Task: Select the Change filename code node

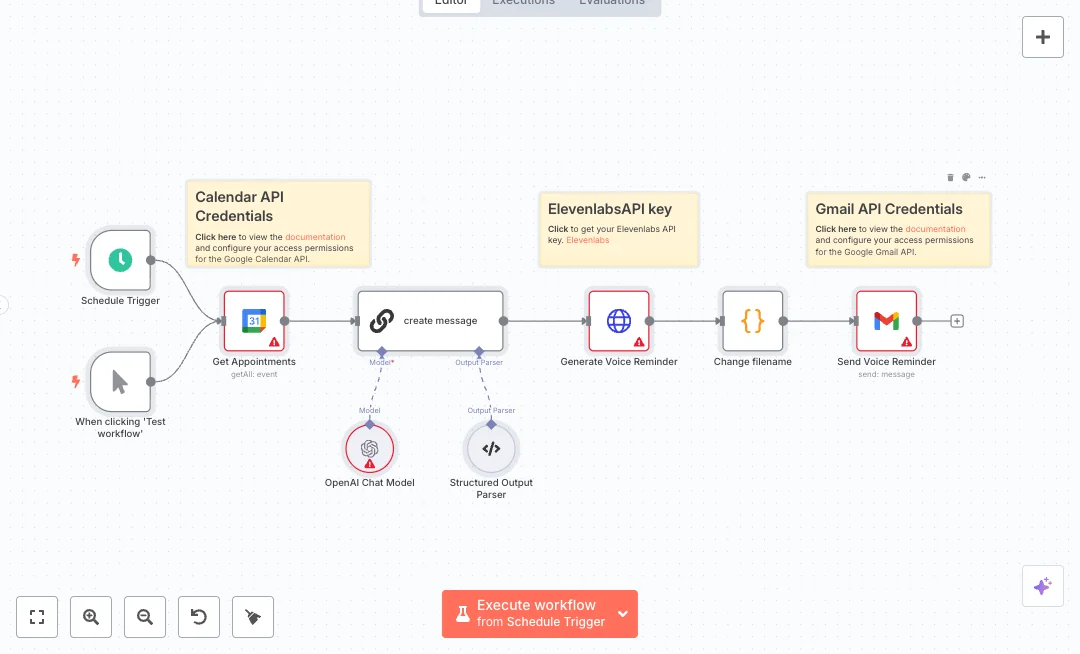Action: pos(753,321)
